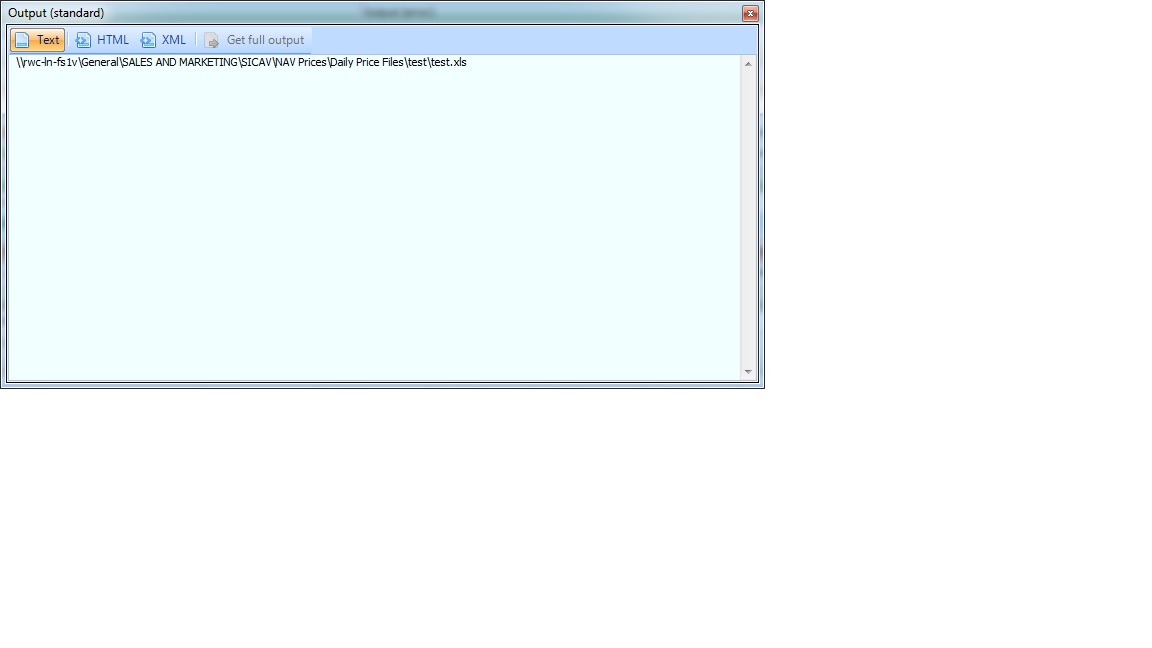
Task: Place cursor on test.xls in path
Action: (448, 62)
